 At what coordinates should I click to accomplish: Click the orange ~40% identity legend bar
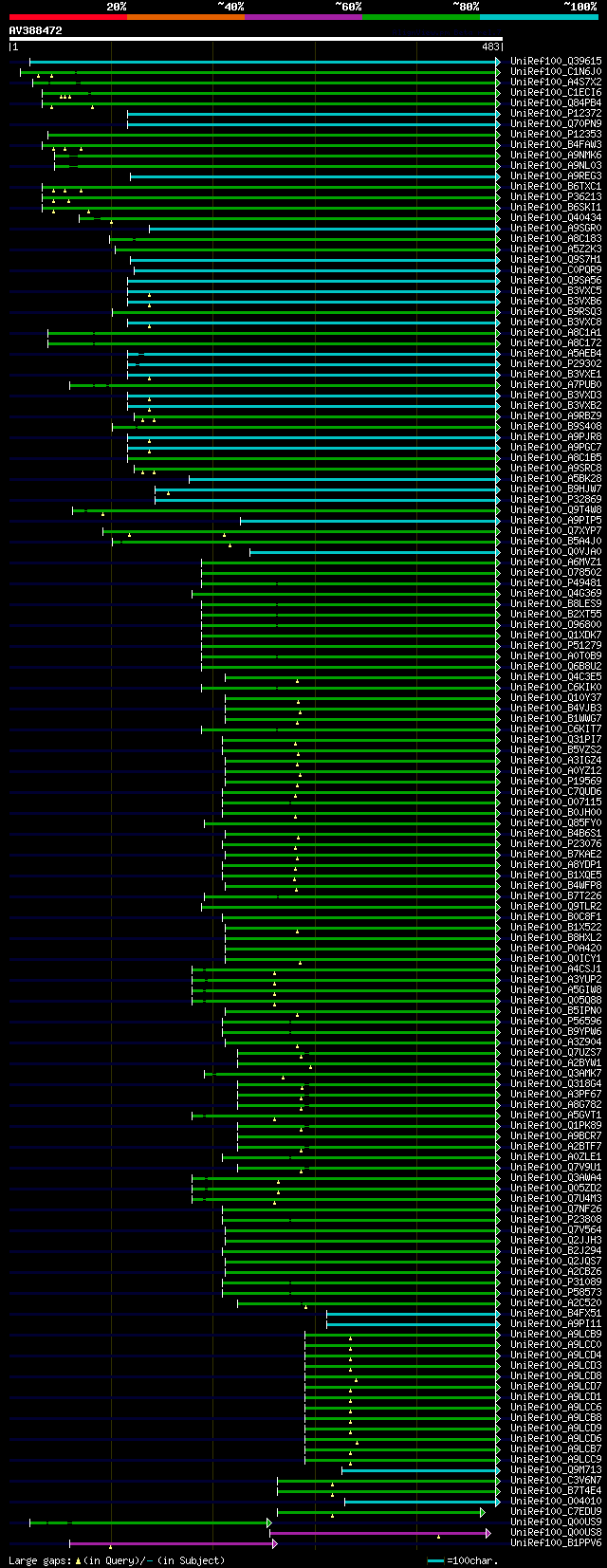click(x=186, y=17)
